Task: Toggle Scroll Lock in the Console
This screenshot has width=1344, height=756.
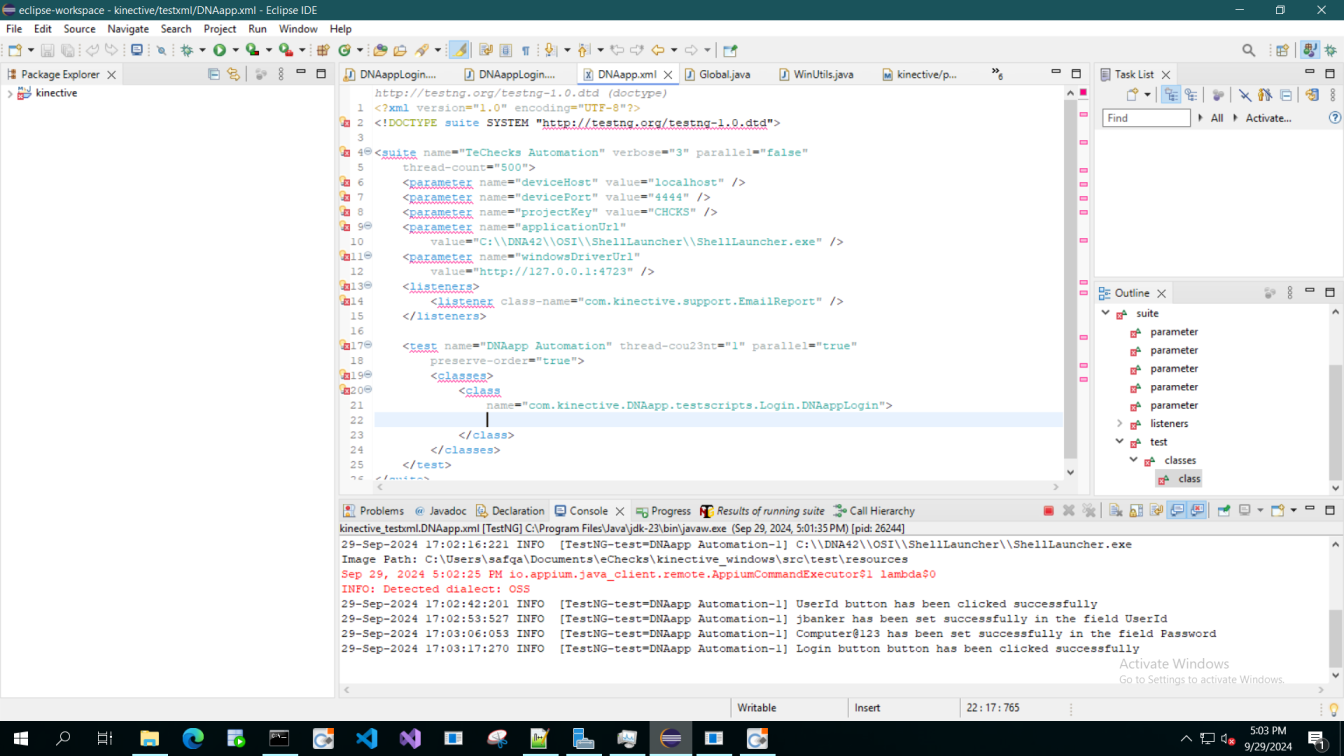Action: coord(1136,511)
